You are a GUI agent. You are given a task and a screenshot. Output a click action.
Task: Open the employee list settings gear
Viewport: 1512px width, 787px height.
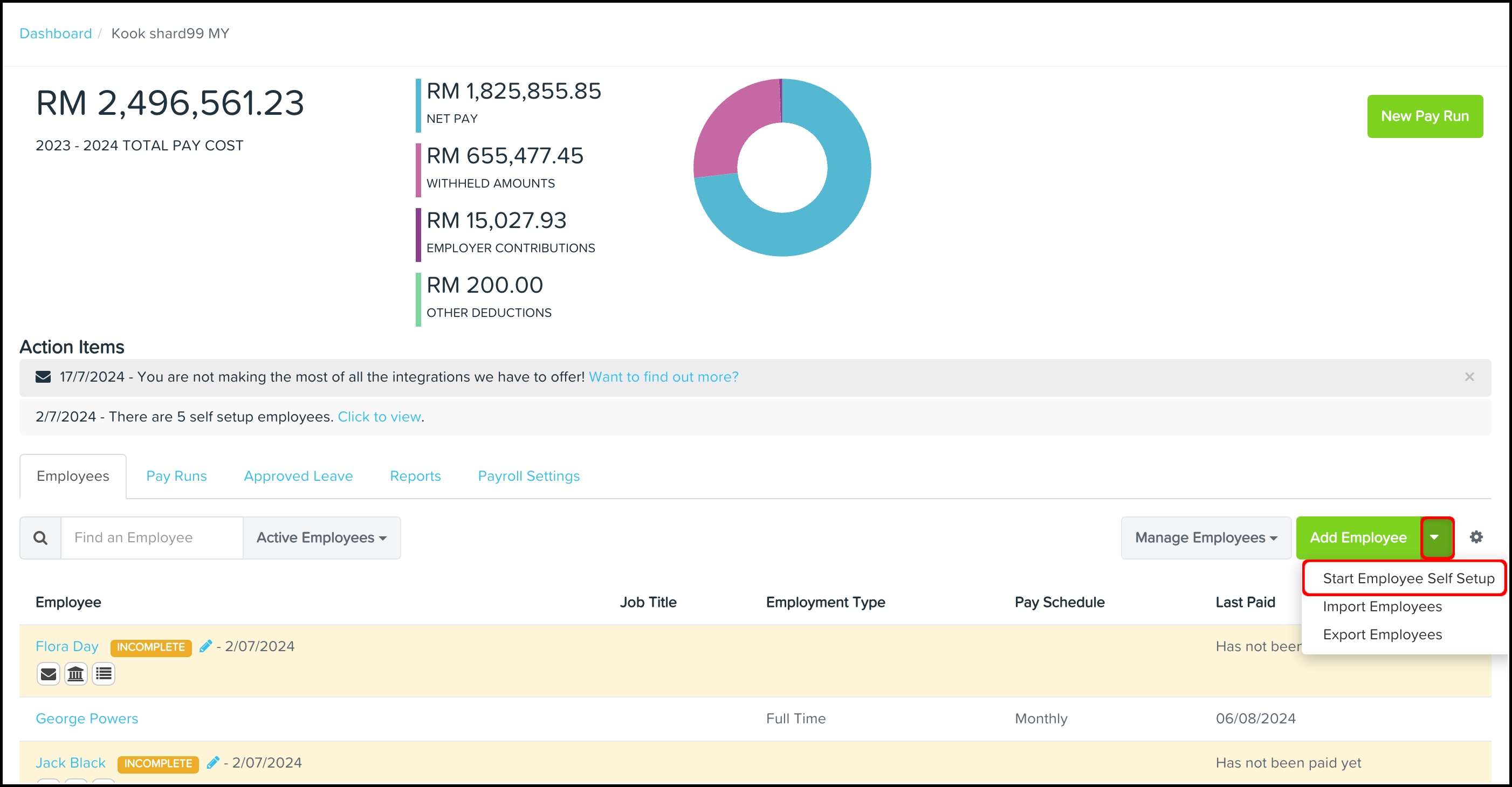(1476, 537)
